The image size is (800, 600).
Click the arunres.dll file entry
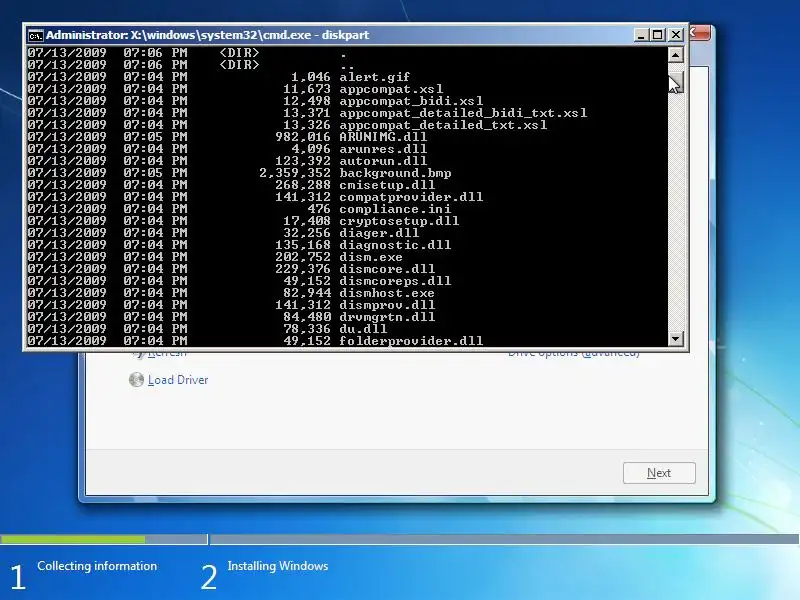[x=383, y=149]
